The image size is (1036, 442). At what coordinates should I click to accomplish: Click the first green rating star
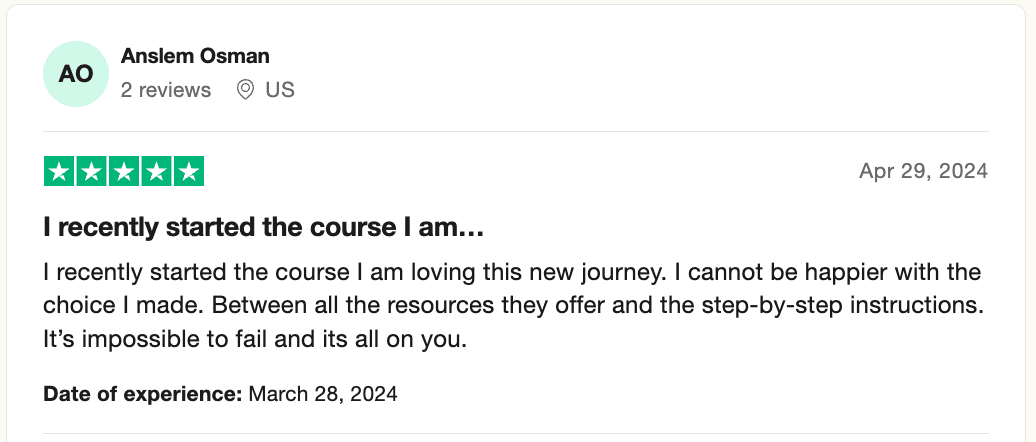point(60,172)
